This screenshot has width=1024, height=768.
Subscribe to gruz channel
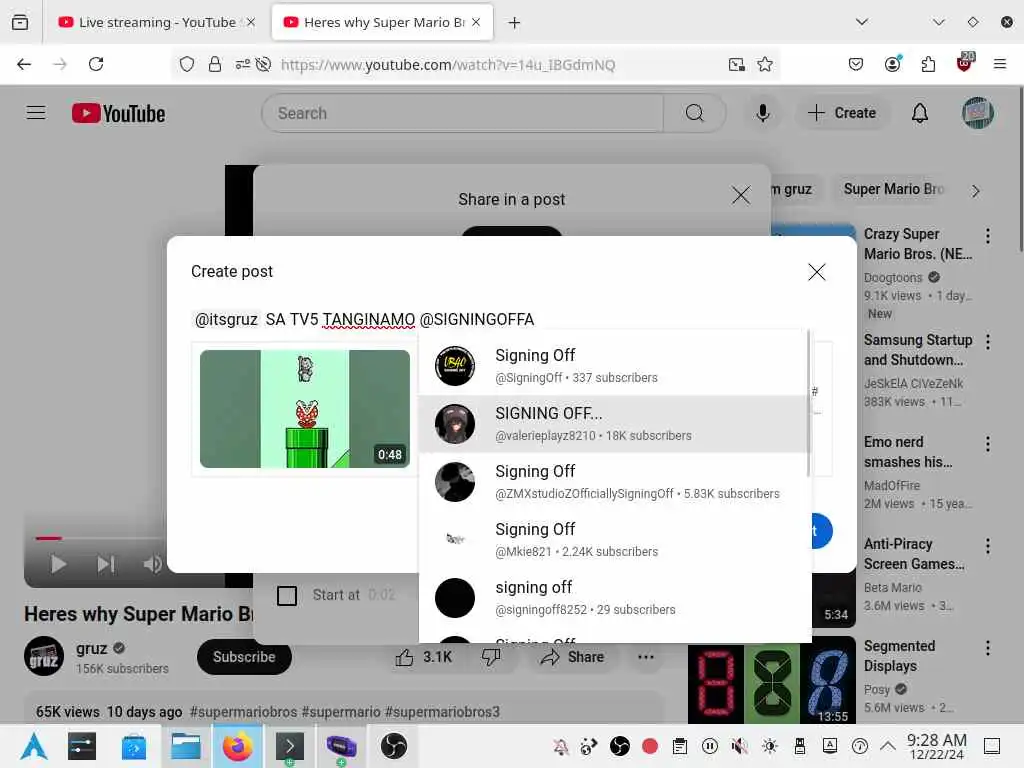[x=244, y=657]
